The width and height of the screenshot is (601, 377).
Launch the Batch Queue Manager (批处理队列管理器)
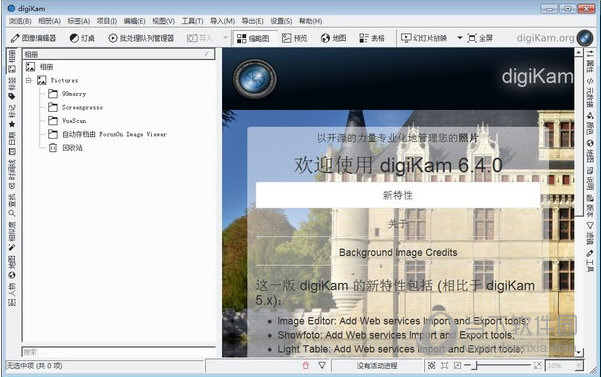coord(141,38)
